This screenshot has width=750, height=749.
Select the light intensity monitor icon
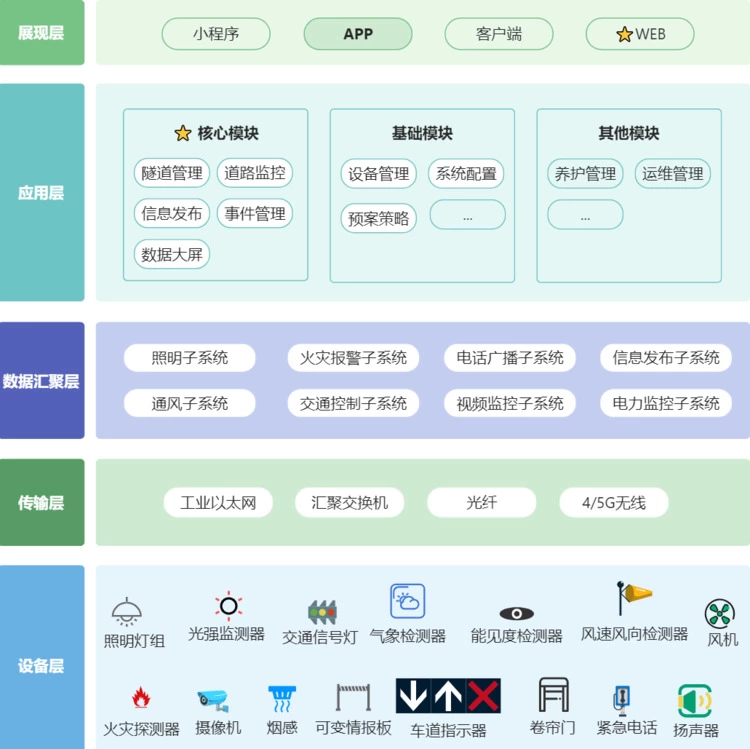[x=228, y=606]
